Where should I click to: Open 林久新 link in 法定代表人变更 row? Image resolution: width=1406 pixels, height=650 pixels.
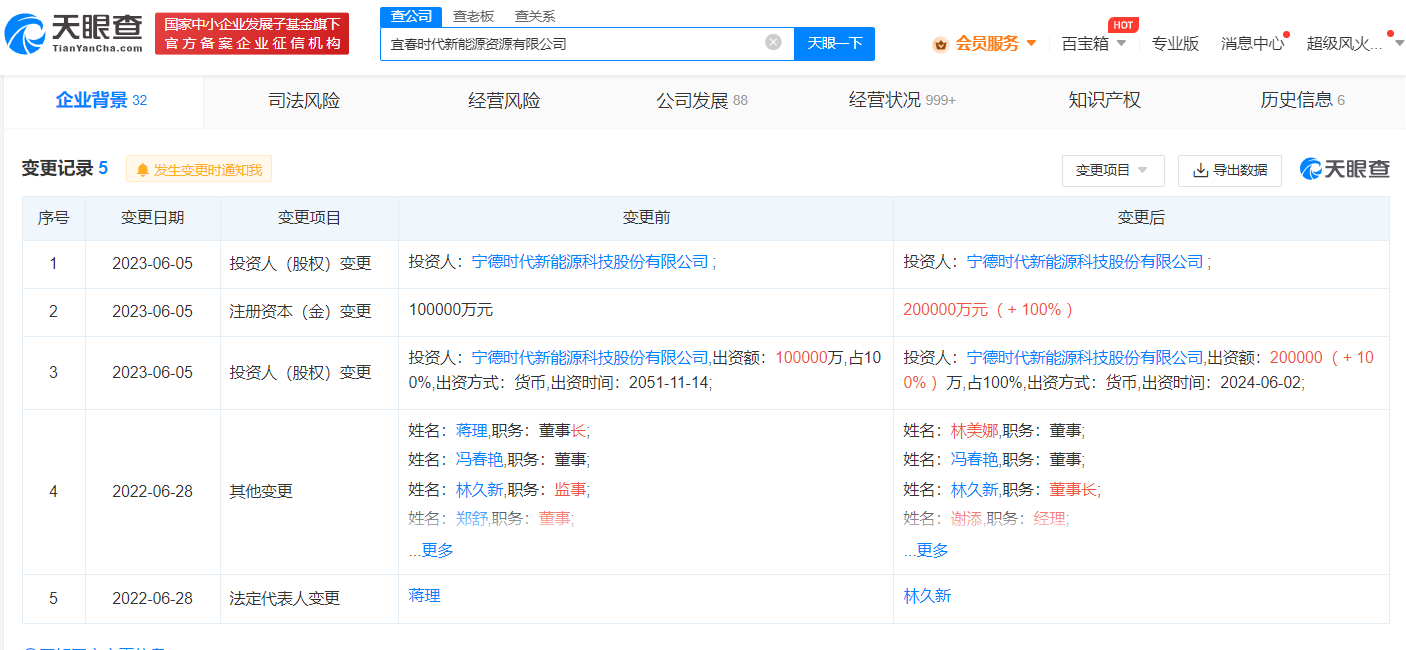point(927,595)
